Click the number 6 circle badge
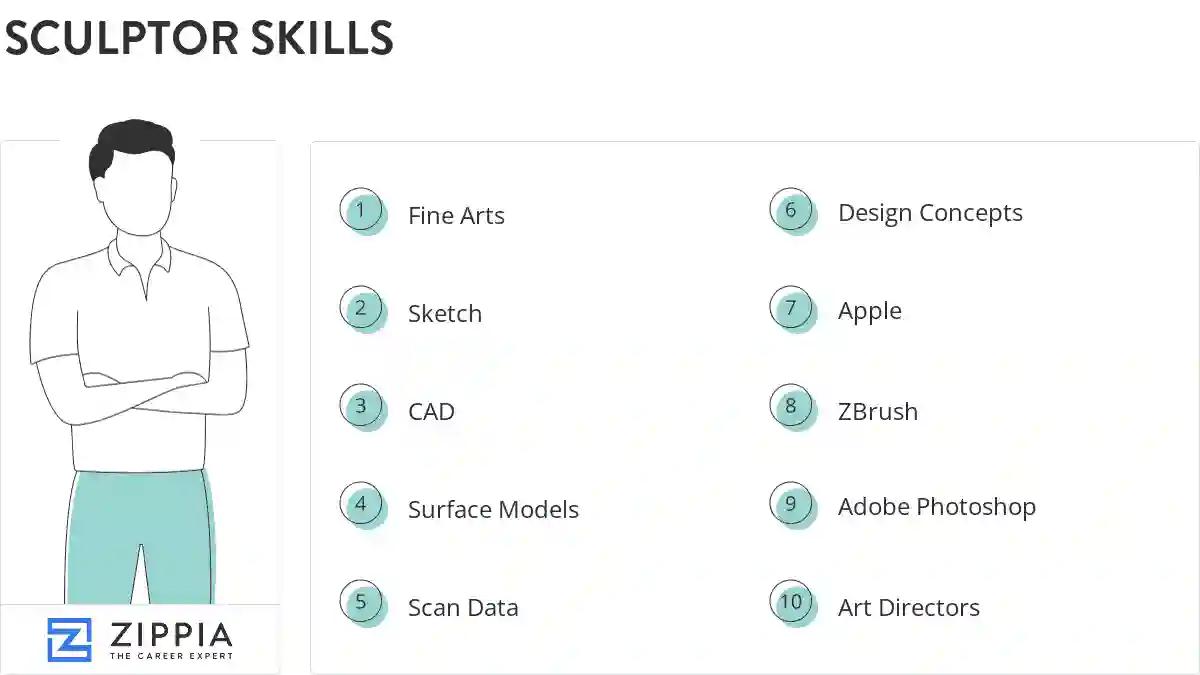This screenshot has width=1200, height=675. pos(791,211)
